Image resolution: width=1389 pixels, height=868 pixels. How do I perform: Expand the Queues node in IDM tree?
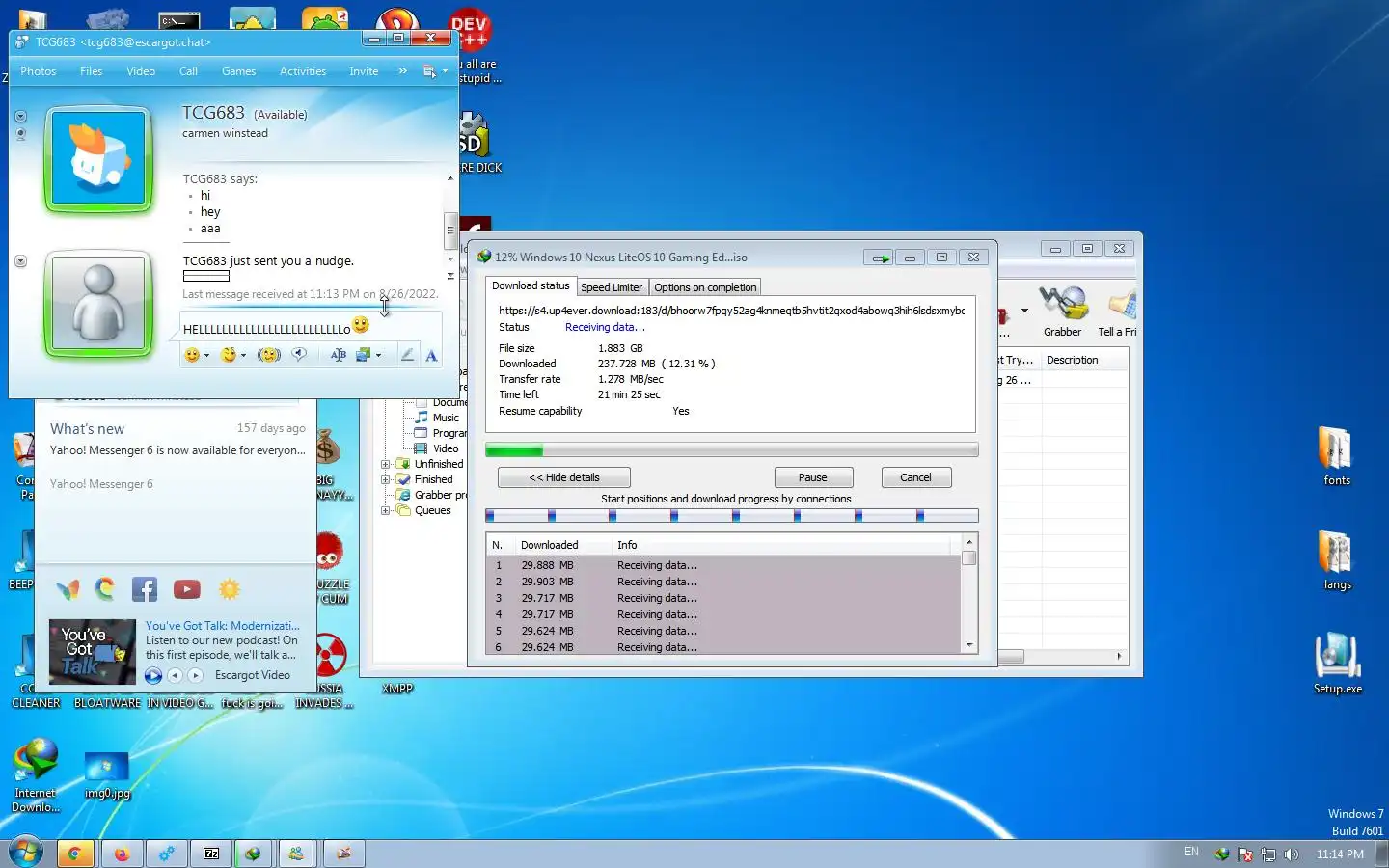click(386, 510)
